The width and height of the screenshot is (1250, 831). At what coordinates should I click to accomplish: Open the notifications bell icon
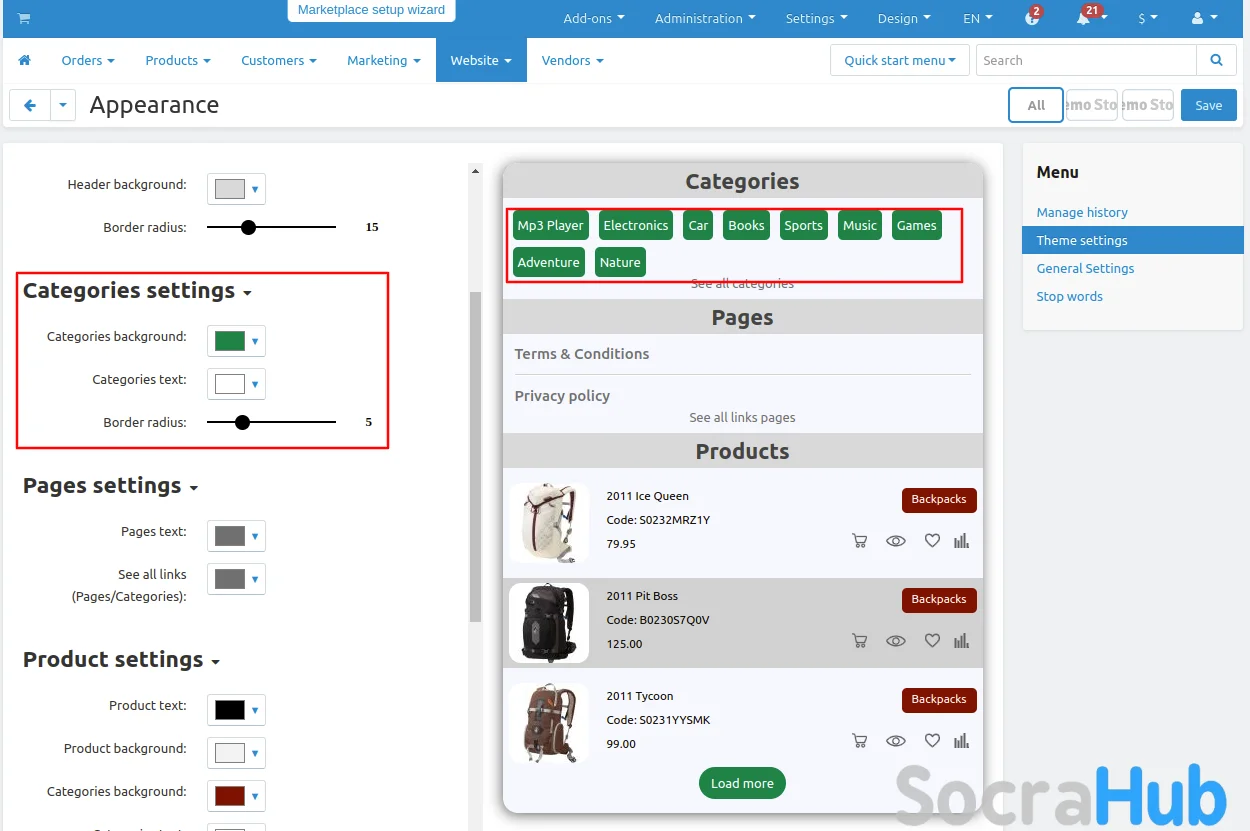1084,19
